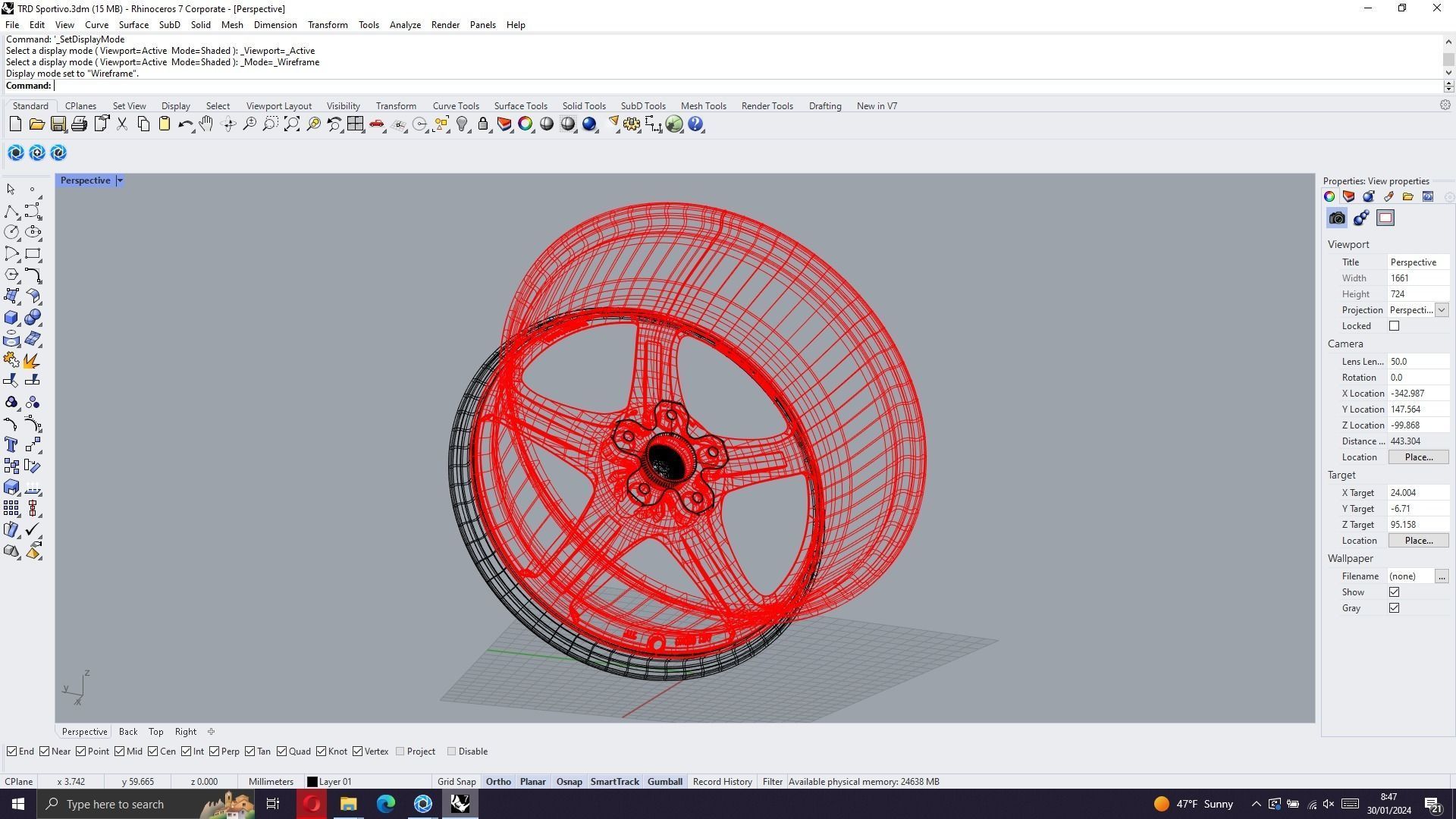Click the Camera Location Place button
The width and height of the screenshot is (1456, 819).
click(x=1418, y=457)
